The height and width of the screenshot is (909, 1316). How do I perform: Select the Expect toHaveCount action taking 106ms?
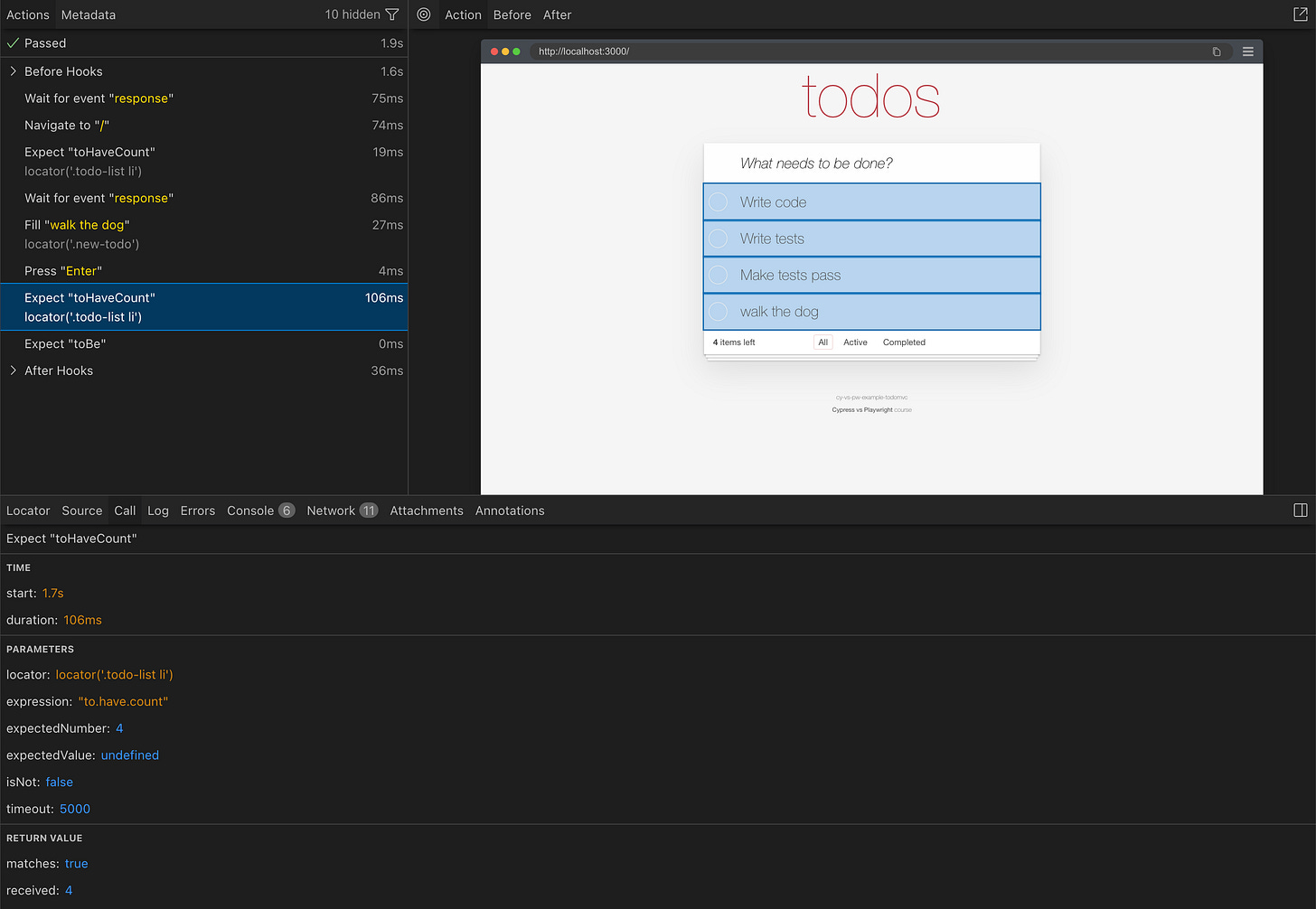click(x=204, y=307)
